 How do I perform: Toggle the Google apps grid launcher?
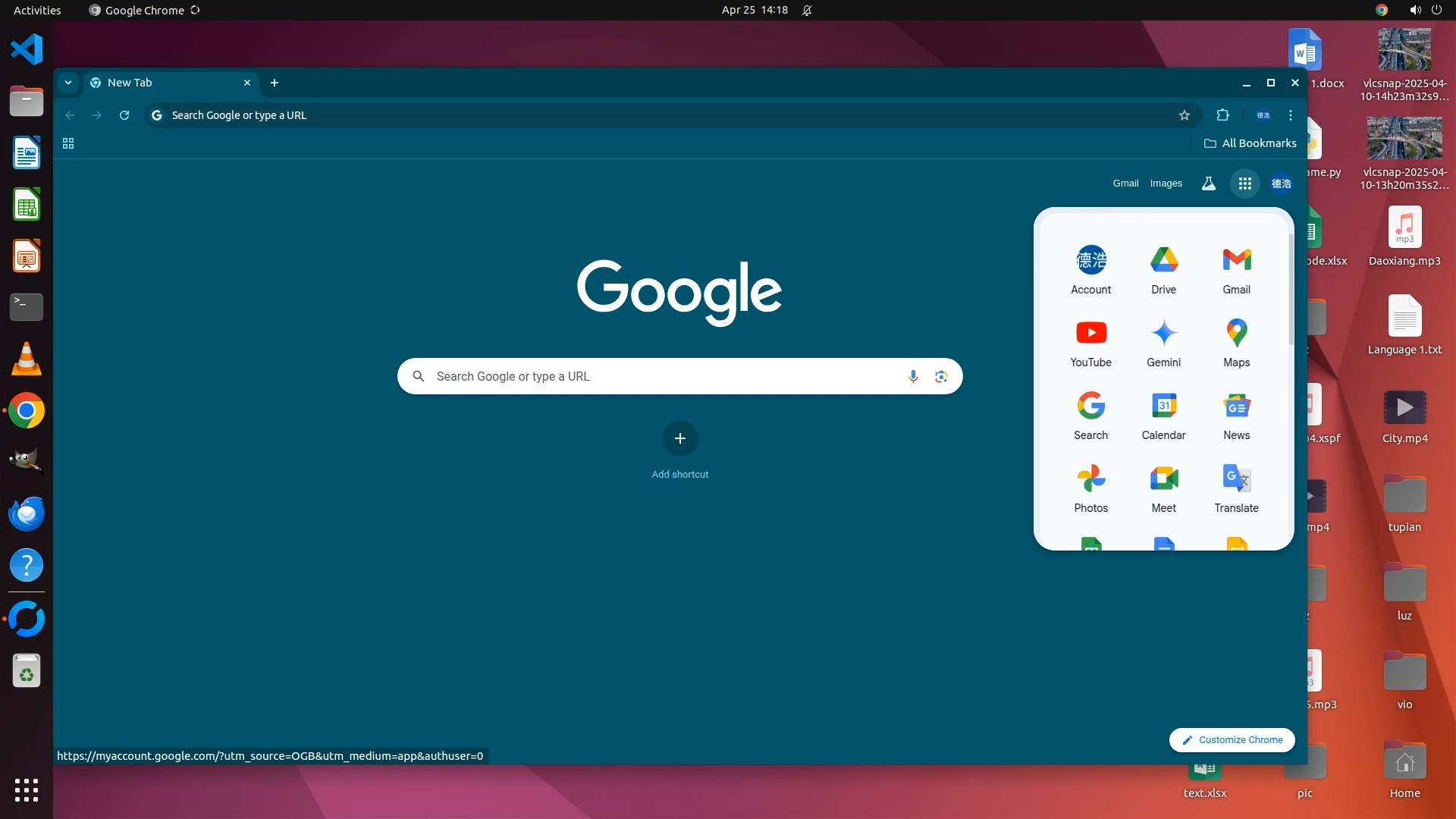(x=1244, y=184)
